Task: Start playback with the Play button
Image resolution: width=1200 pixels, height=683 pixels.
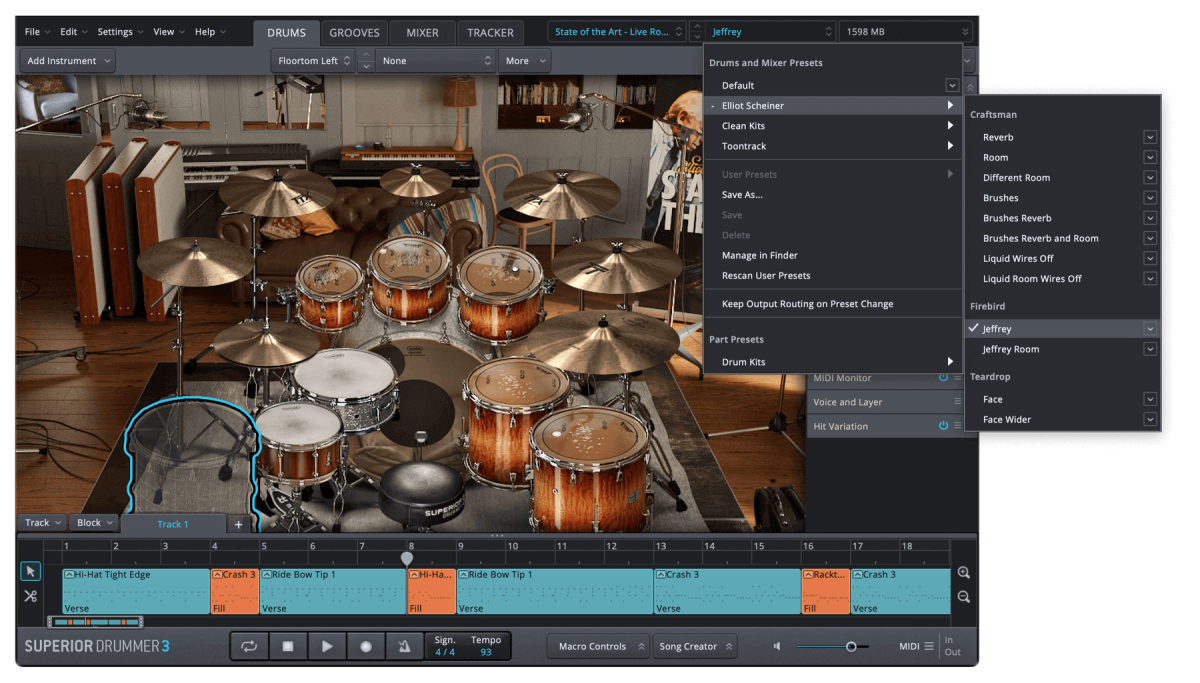Action: 327,646
